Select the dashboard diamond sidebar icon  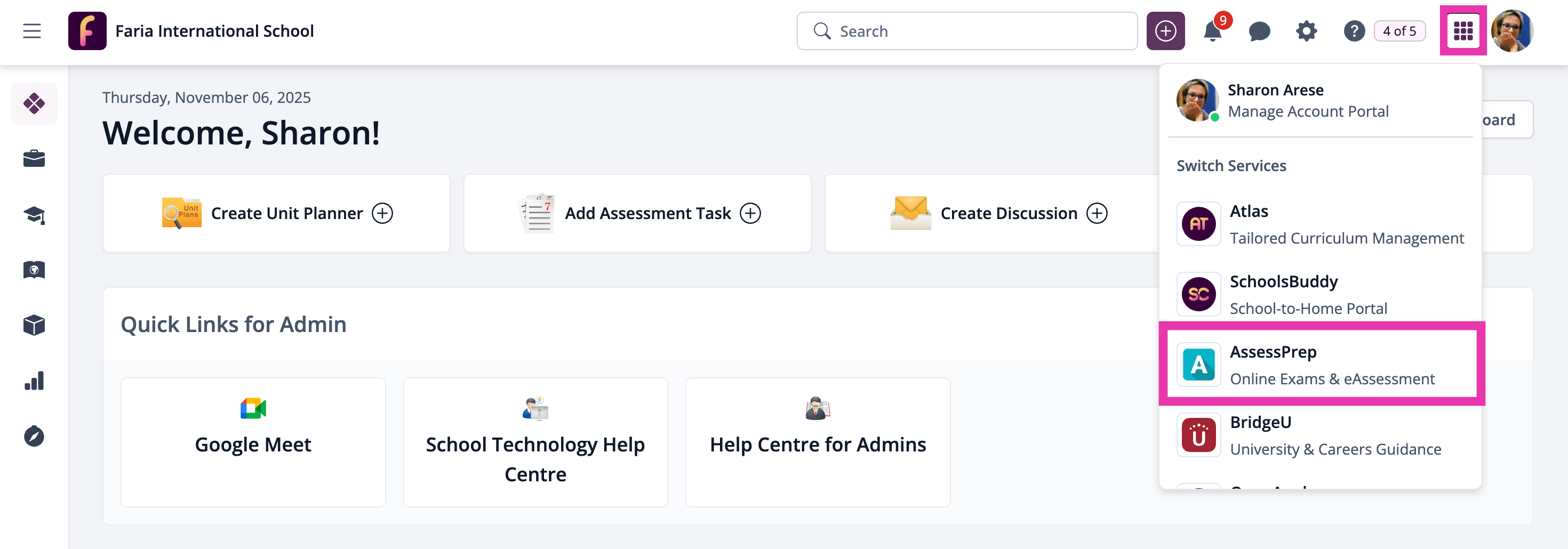[34, 103]
